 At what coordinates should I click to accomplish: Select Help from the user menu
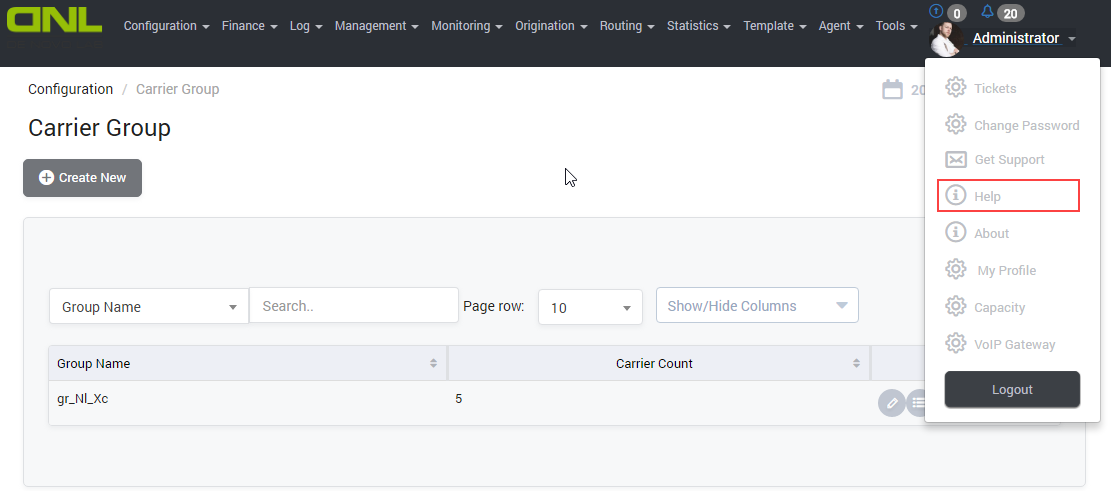(1008, 197)
